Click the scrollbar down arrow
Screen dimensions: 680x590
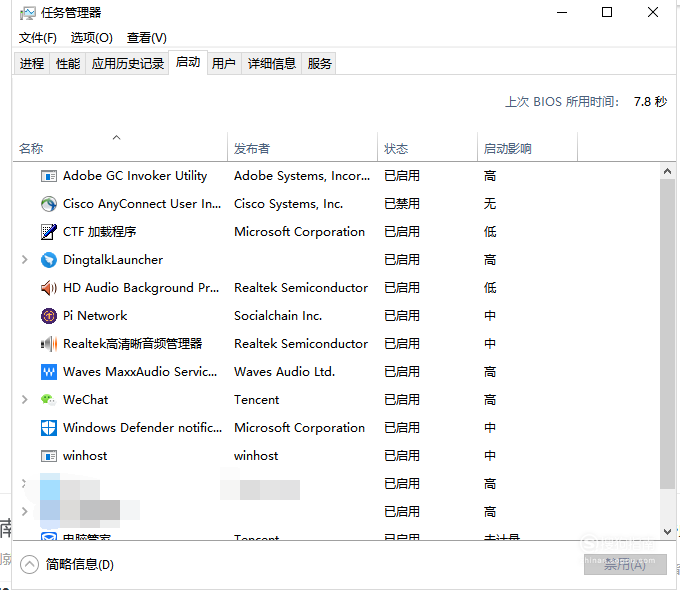point(667,531)
